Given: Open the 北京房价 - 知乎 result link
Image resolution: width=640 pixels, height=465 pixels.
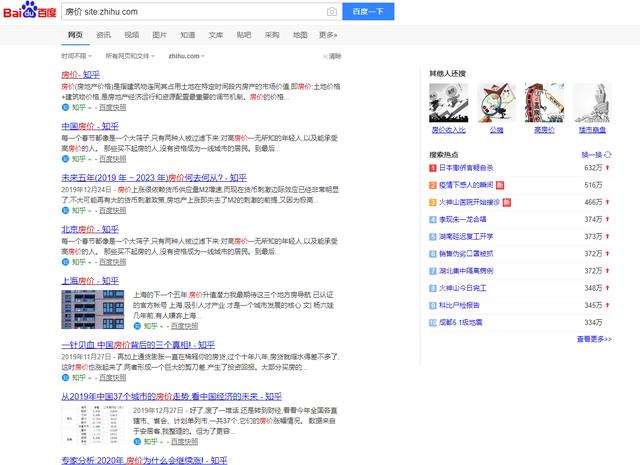Looking at the screenshot, I should tap(90, 229).
